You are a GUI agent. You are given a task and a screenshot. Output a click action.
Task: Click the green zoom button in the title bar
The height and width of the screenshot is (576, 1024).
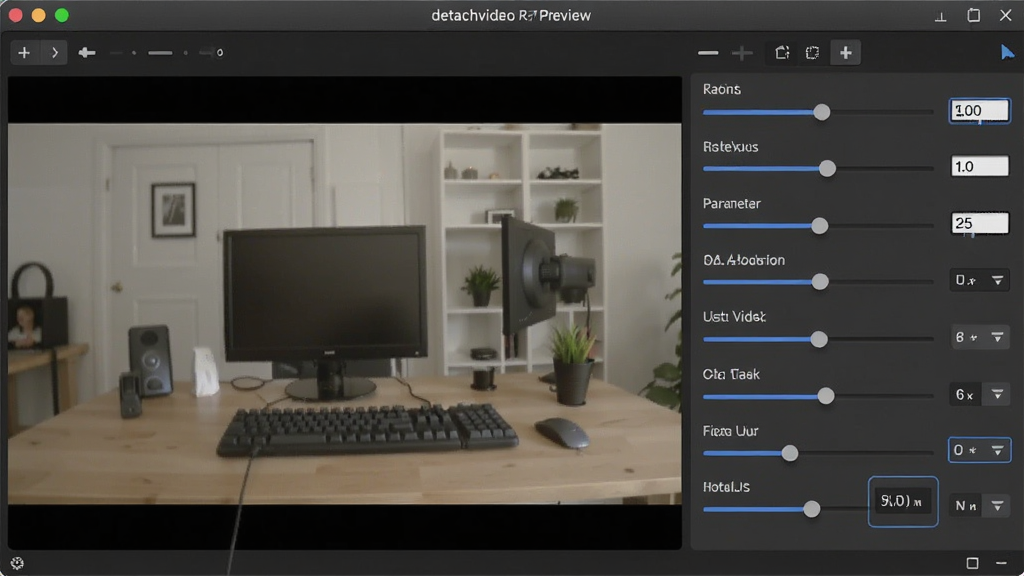click(x=61, y=15)
